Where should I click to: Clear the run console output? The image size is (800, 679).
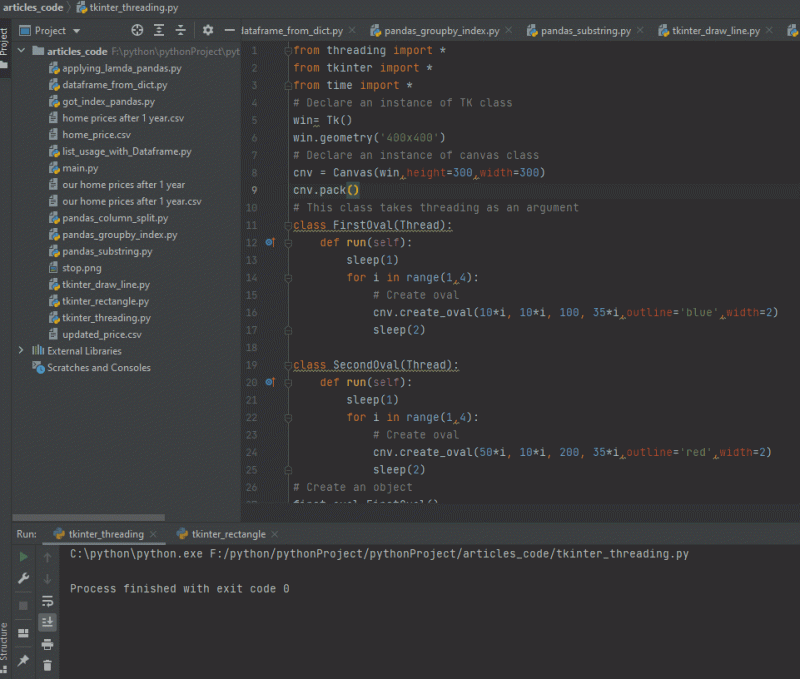(x=46, y=665)
